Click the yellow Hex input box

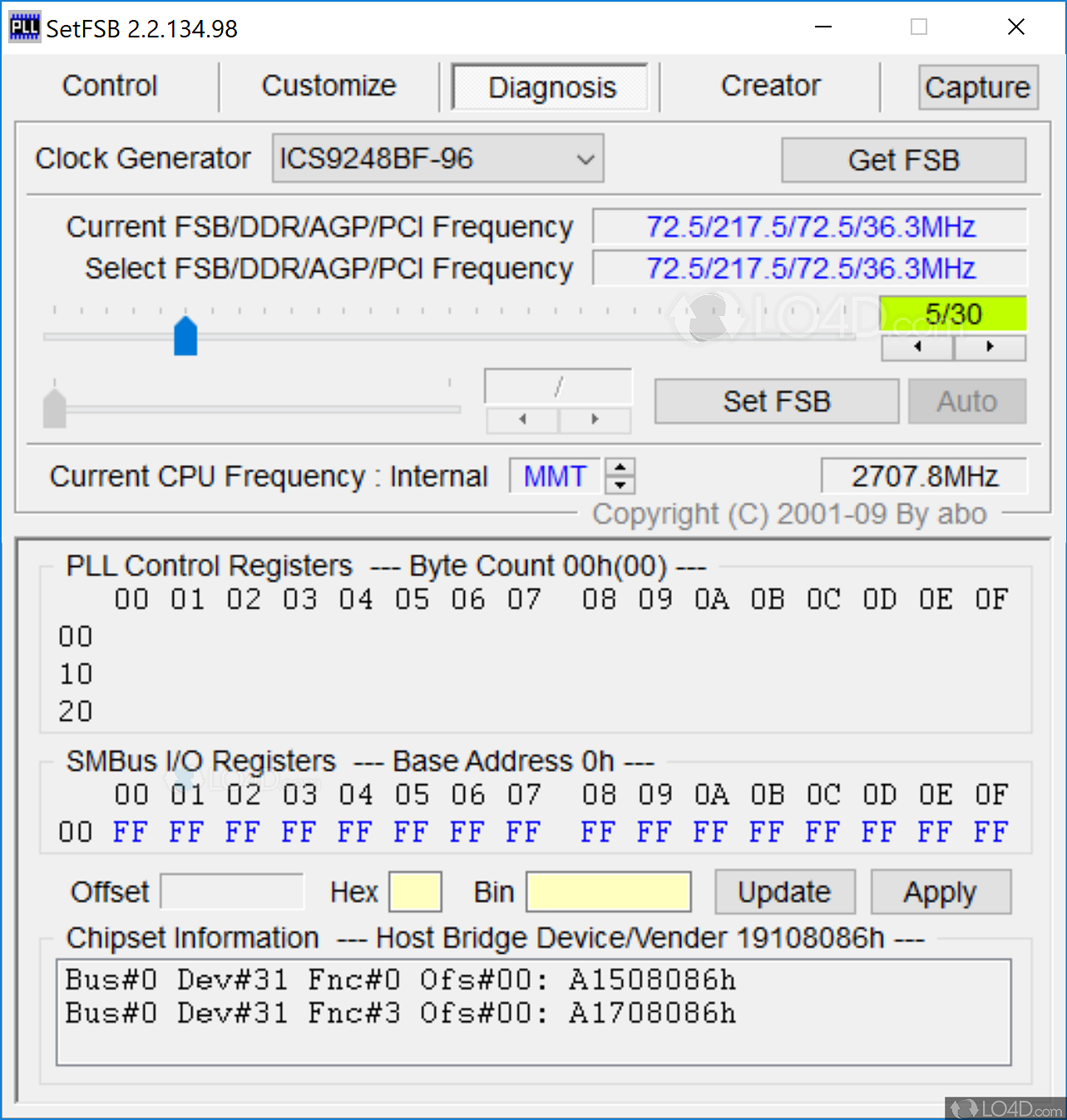tap(415, 892)
